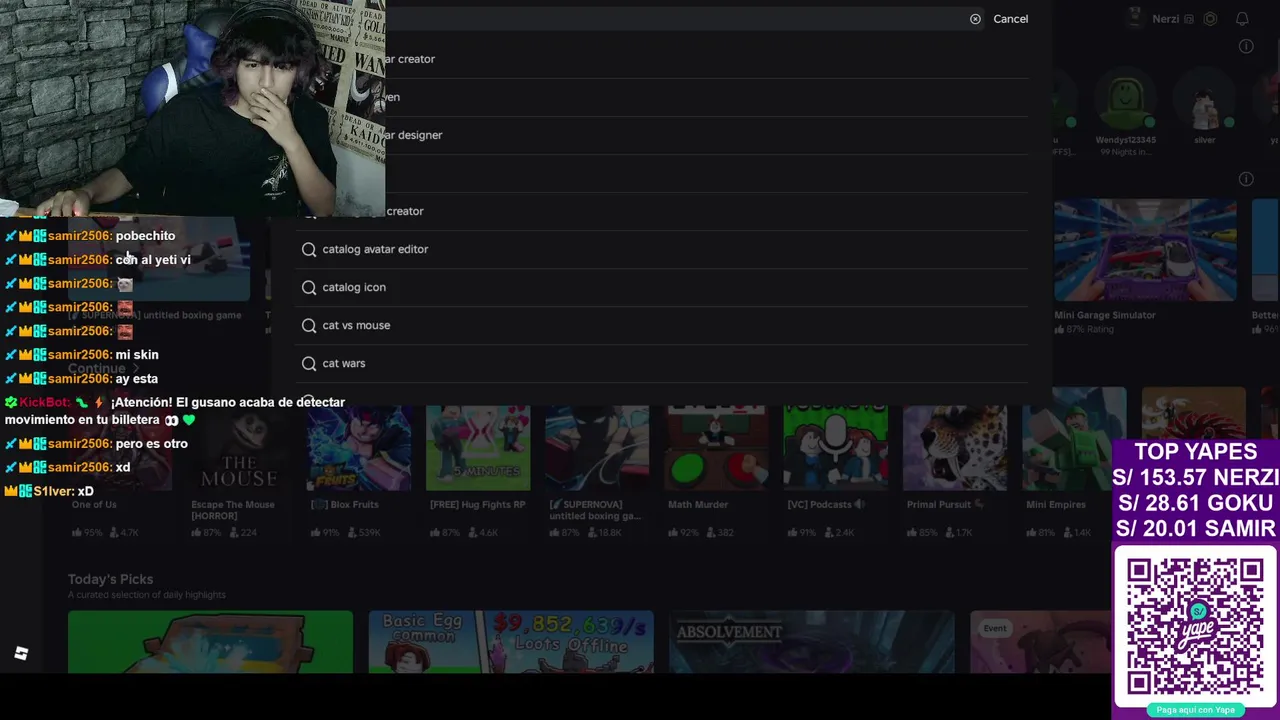Click the Nerzi profile avatar picture
This screenshot has height=720, width=1280.
pos(1134,18)
